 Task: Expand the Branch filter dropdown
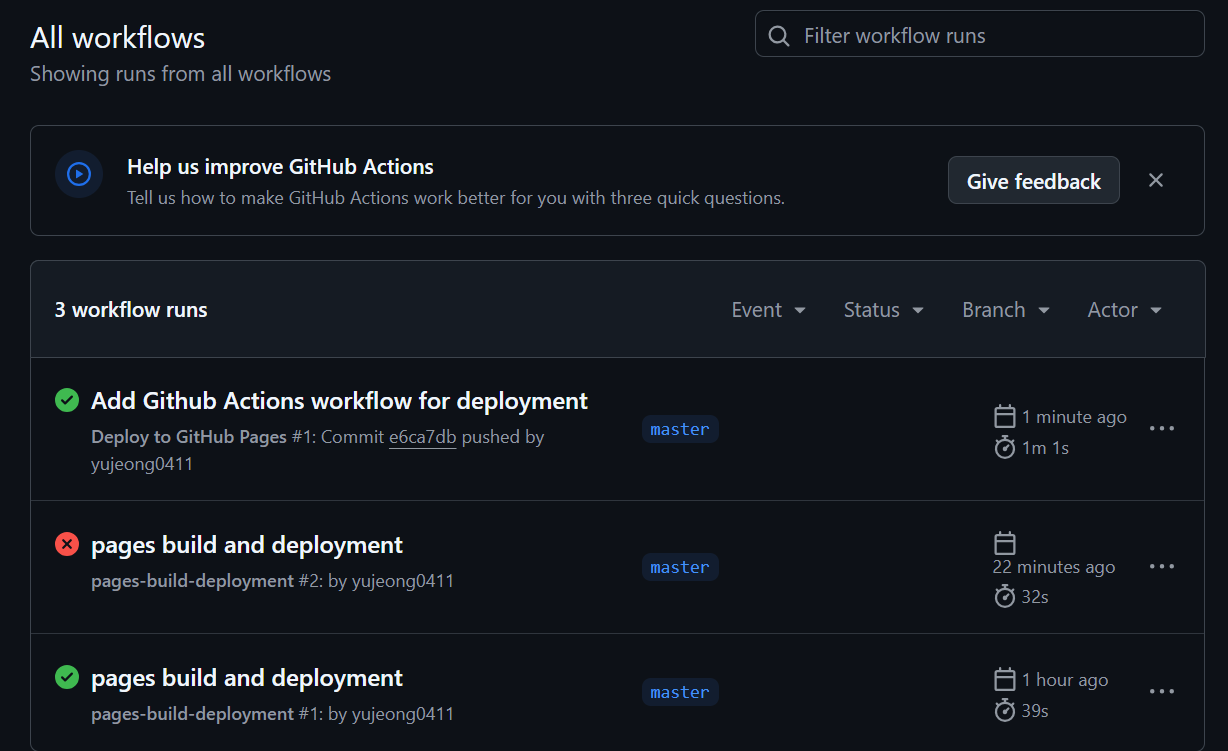(x=1006, y=310)
